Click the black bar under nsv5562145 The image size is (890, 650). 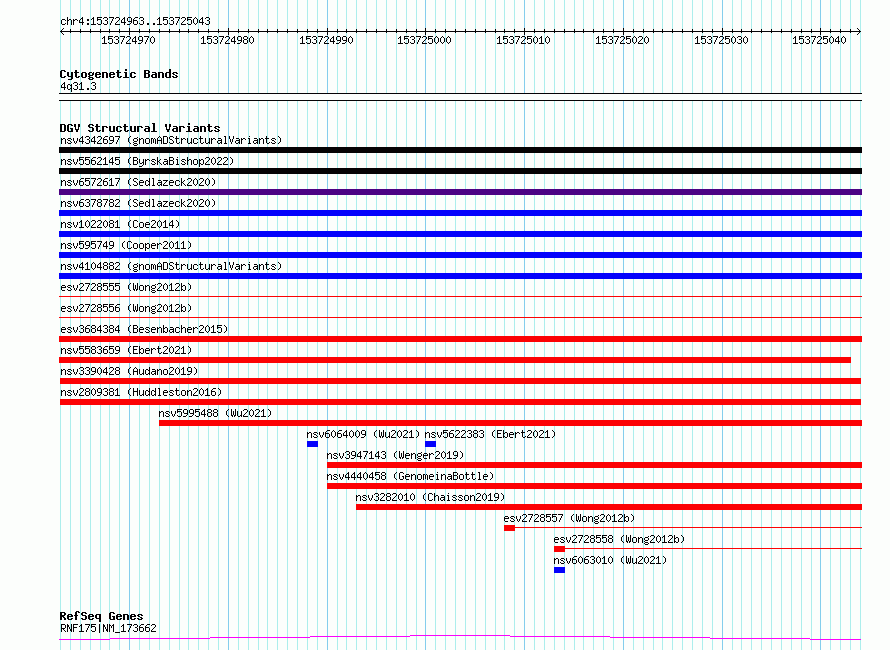click(x=460, y=171)
